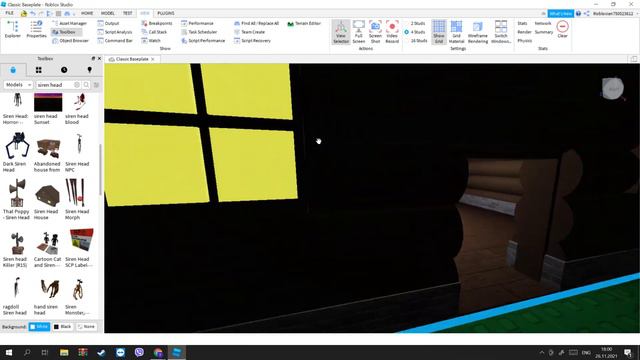Select Siren Head House model thumbnail
This screenshot has height=360, width=640.
click(47, 196)
